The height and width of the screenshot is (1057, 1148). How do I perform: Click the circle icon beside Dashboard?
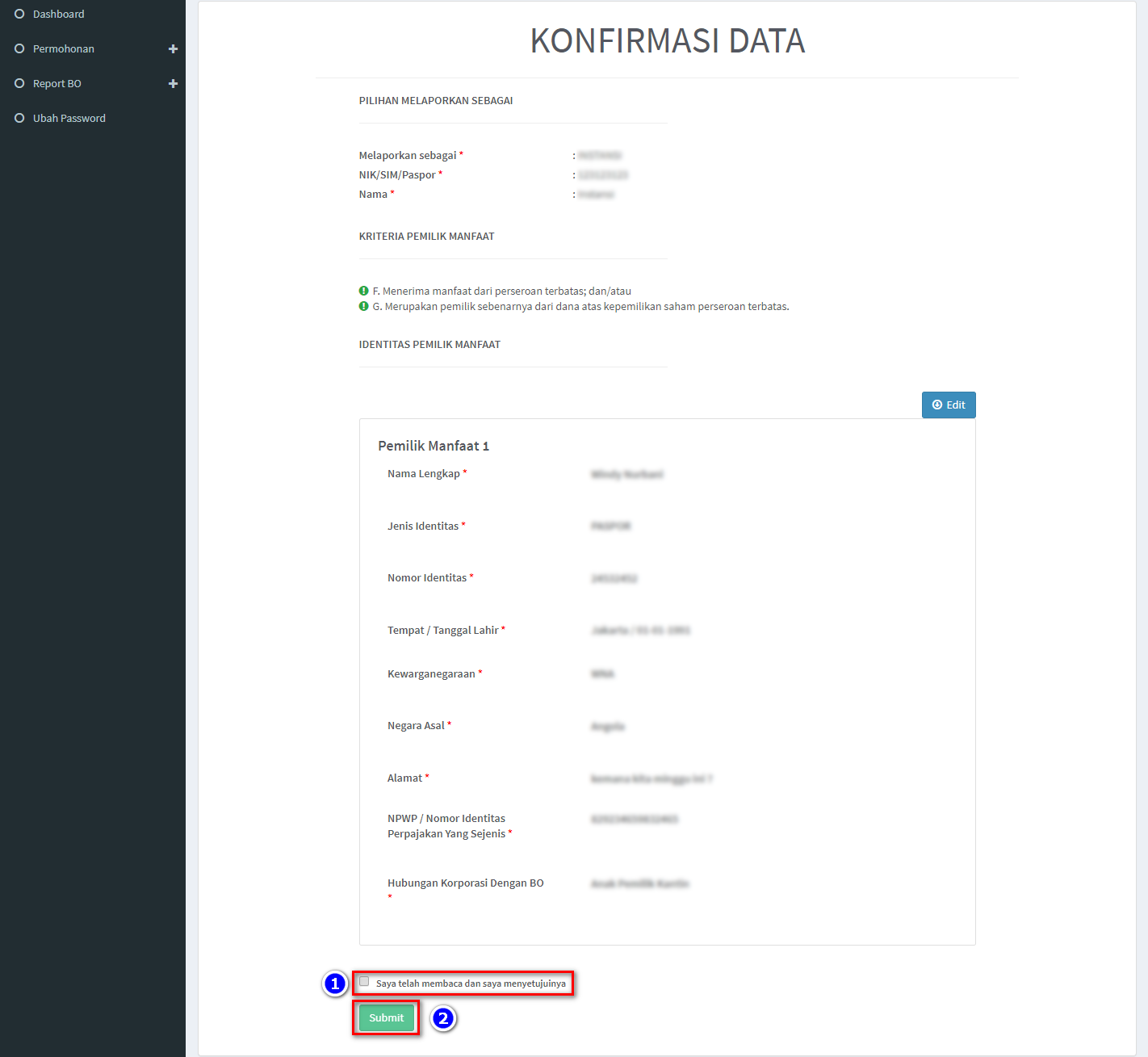tap(19, 14)
